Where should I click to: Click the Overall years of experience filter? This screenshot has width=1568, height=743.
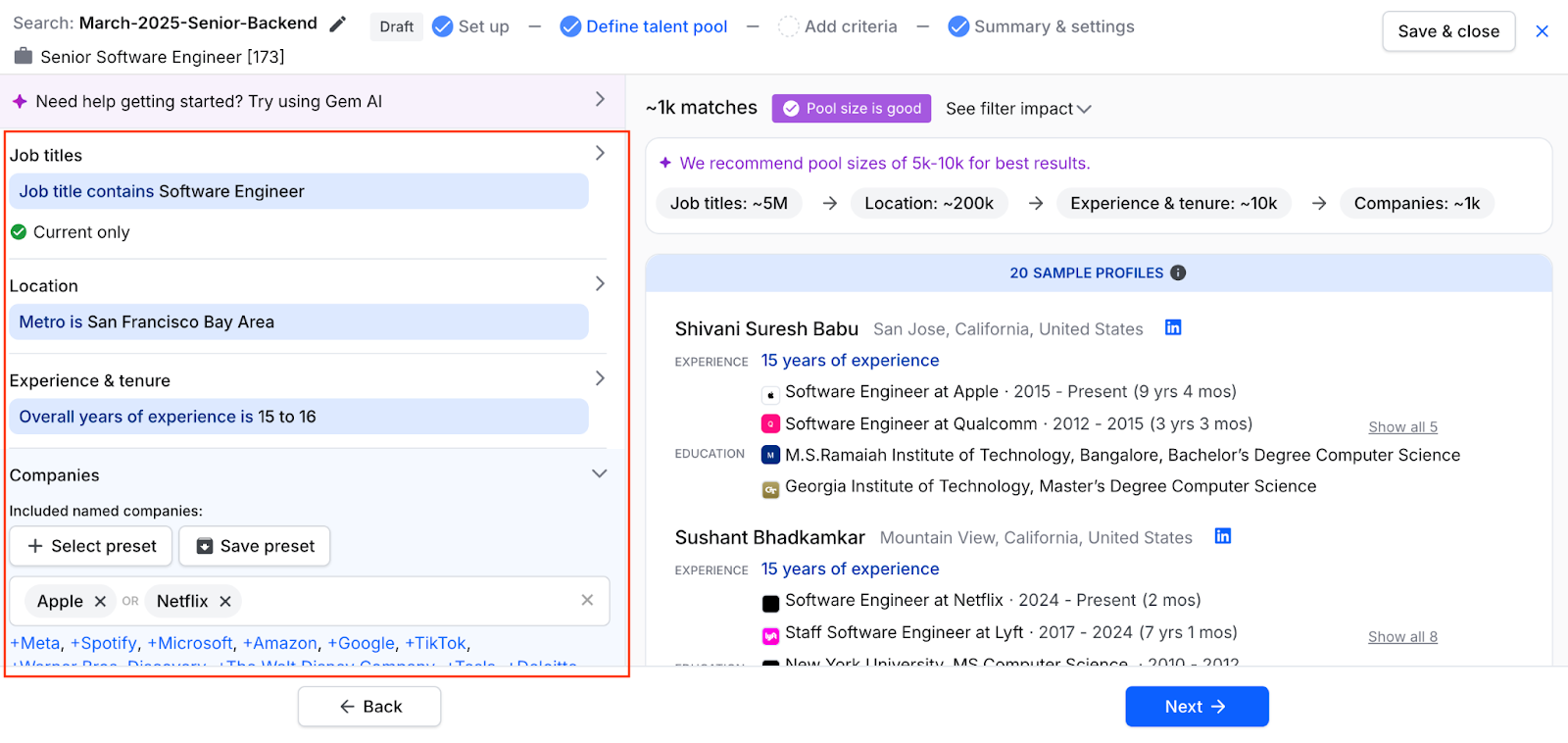pos(299,417)
